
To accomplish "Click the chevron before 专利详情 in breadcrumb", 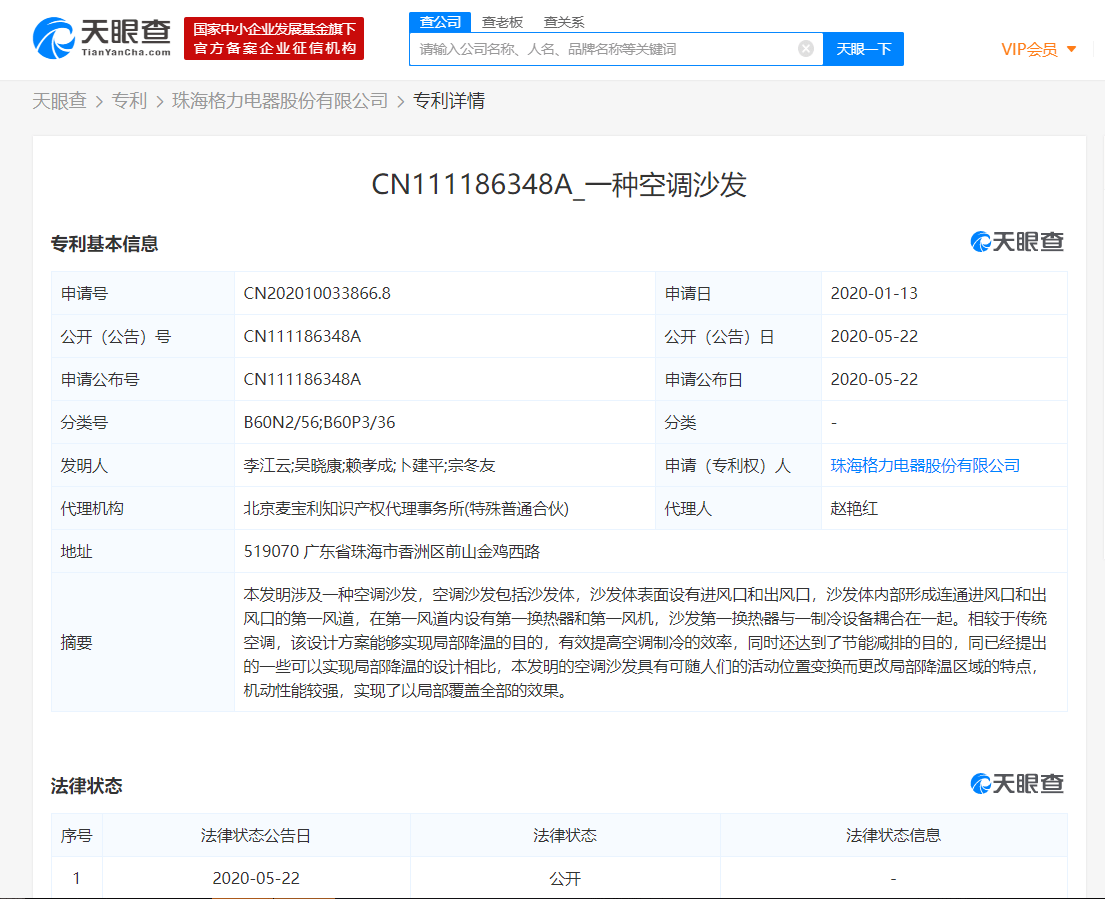I will 401,101.
